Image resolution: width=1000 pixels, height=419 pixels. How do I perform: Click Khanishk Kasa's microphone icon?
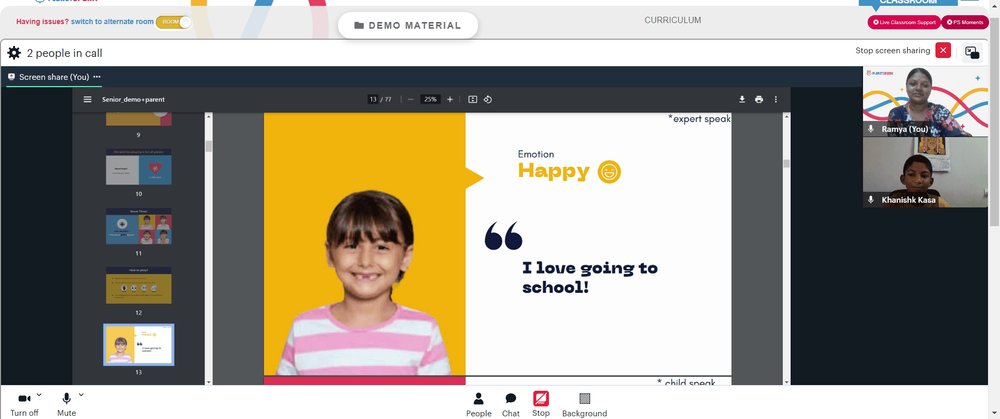[871, 200]
